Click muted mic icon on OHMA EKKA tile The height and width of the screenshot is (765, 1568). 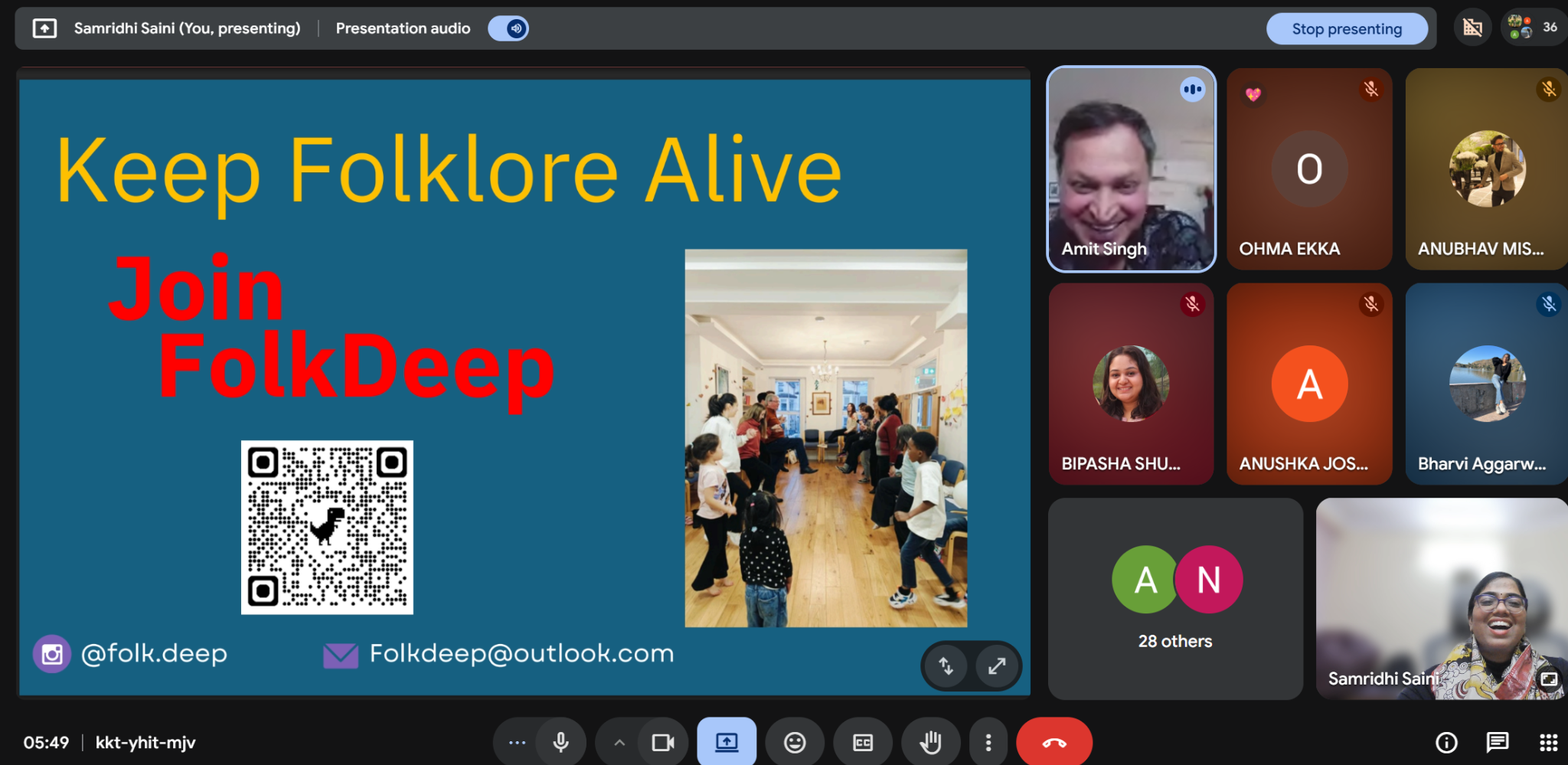click(x=1370, y=89)
